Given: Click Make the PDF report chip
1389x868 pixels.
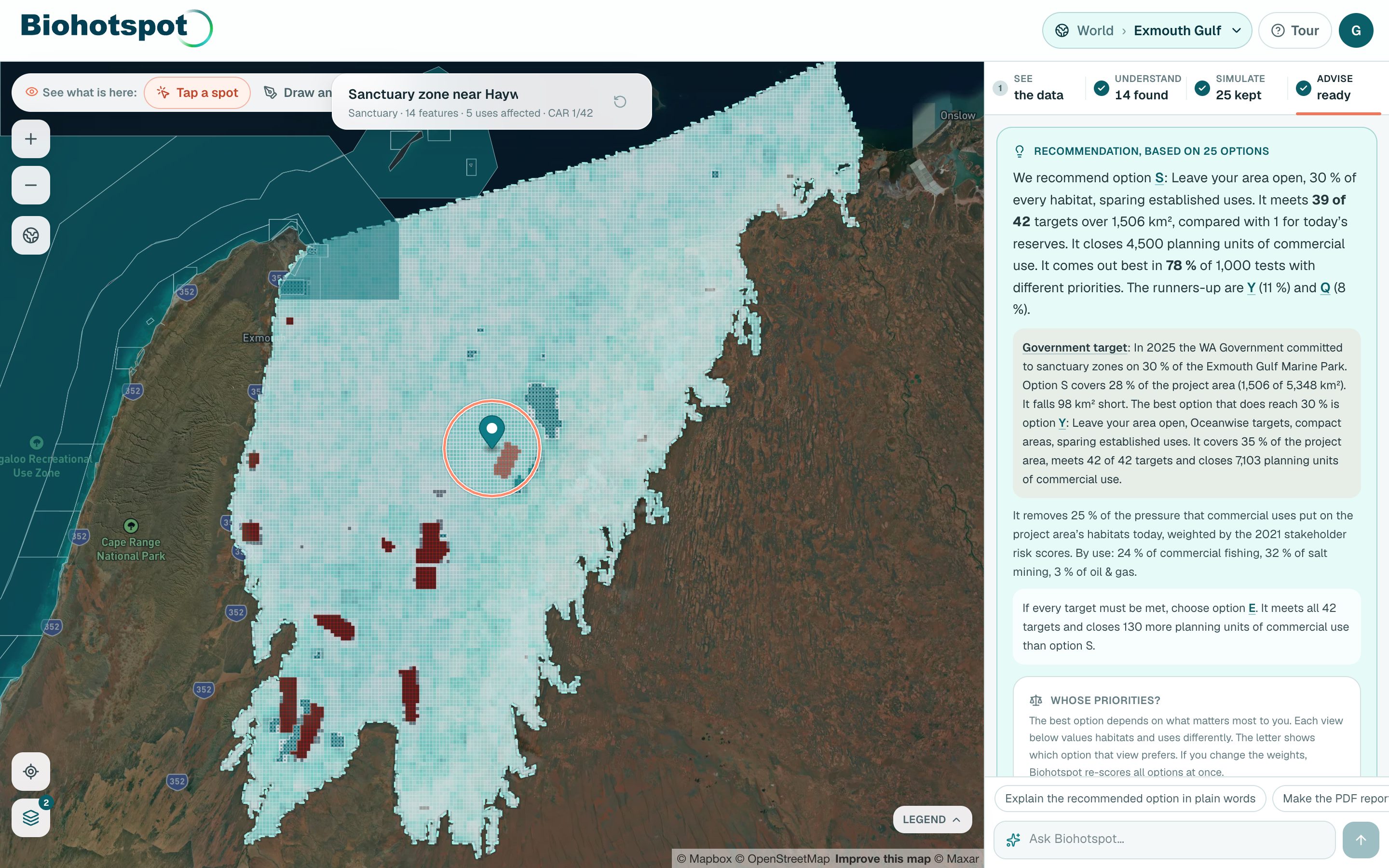Looking at the screenshot, I should tap(1331, 799).
